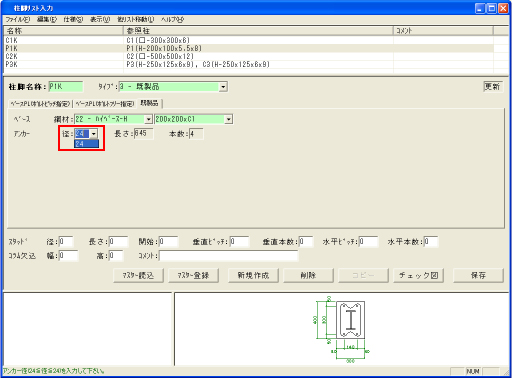Click the スタッド 長さ input field
Image resolution: width=512 pixels, height=378 pixels.
click(118, 242)
